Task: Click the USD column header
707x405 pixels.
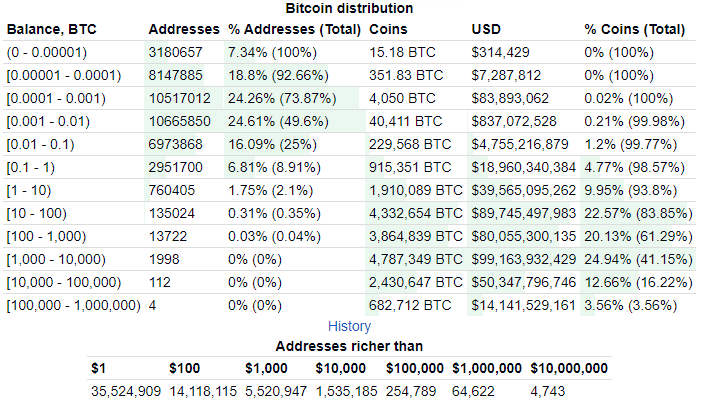Action: click(x=486, y=28)
